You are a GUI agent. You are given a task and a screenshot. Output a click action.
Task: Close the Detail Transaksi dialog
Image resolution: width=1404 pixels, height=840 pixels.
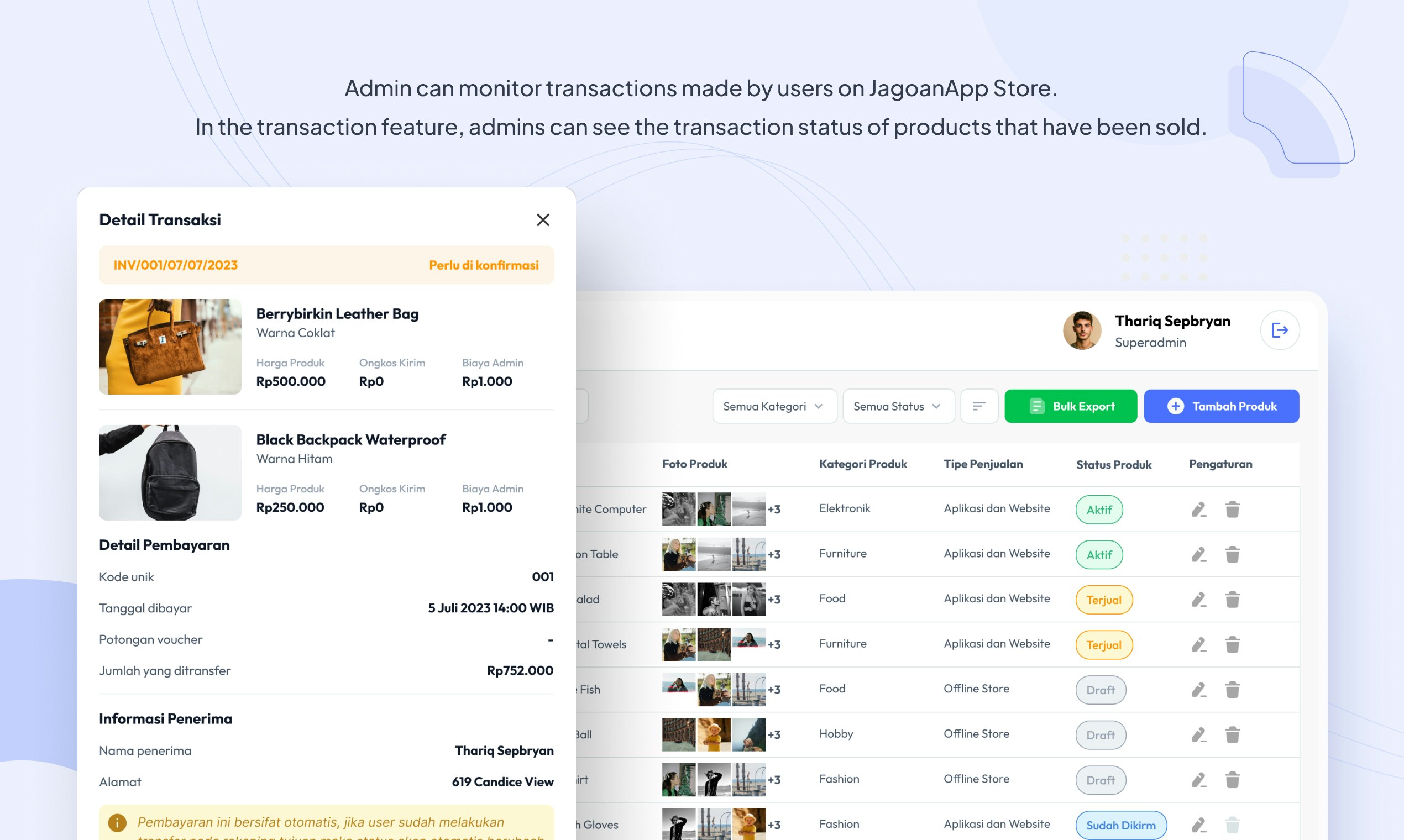[x=543, y=219]
